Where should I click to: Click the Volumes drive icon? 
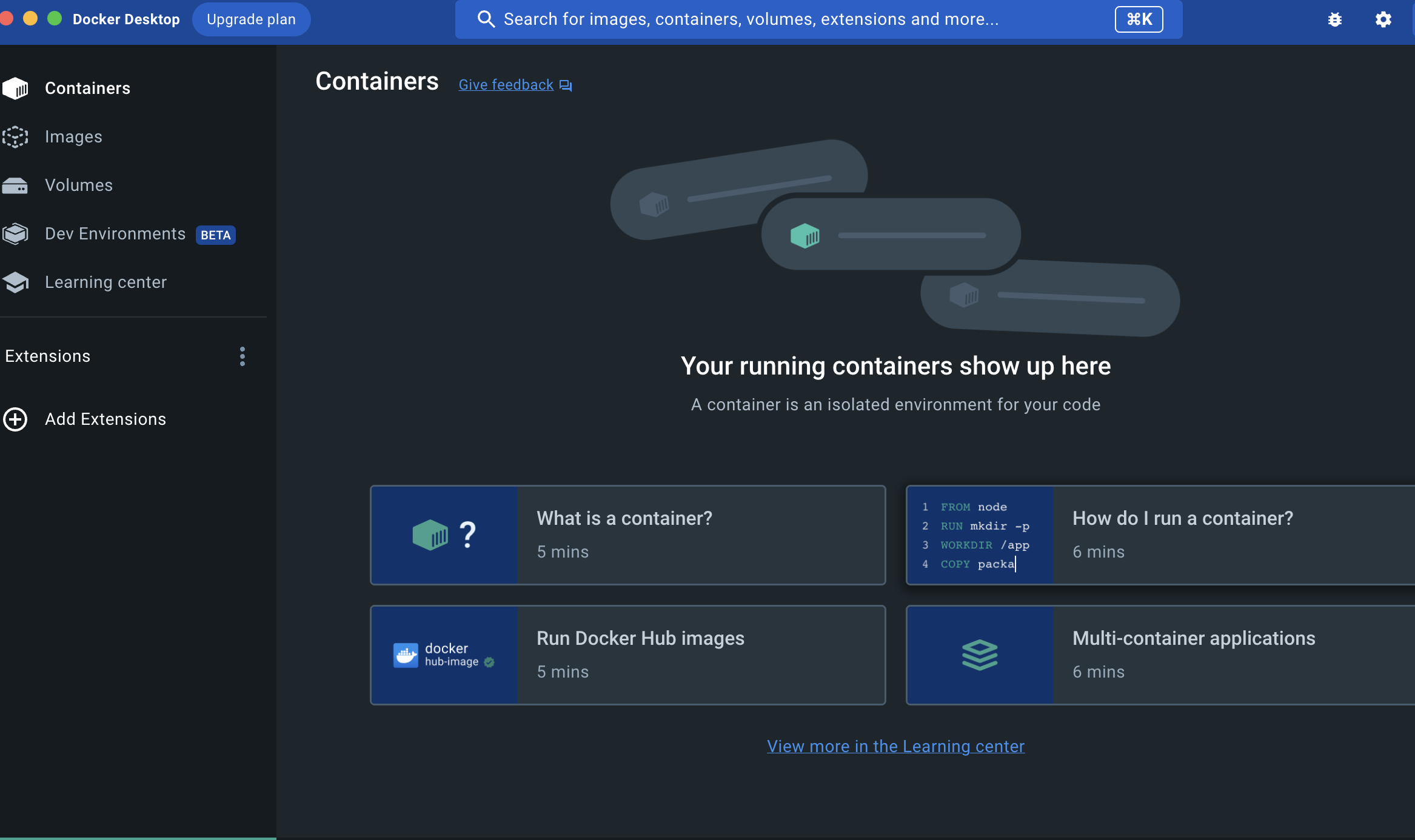coord(15,185)
